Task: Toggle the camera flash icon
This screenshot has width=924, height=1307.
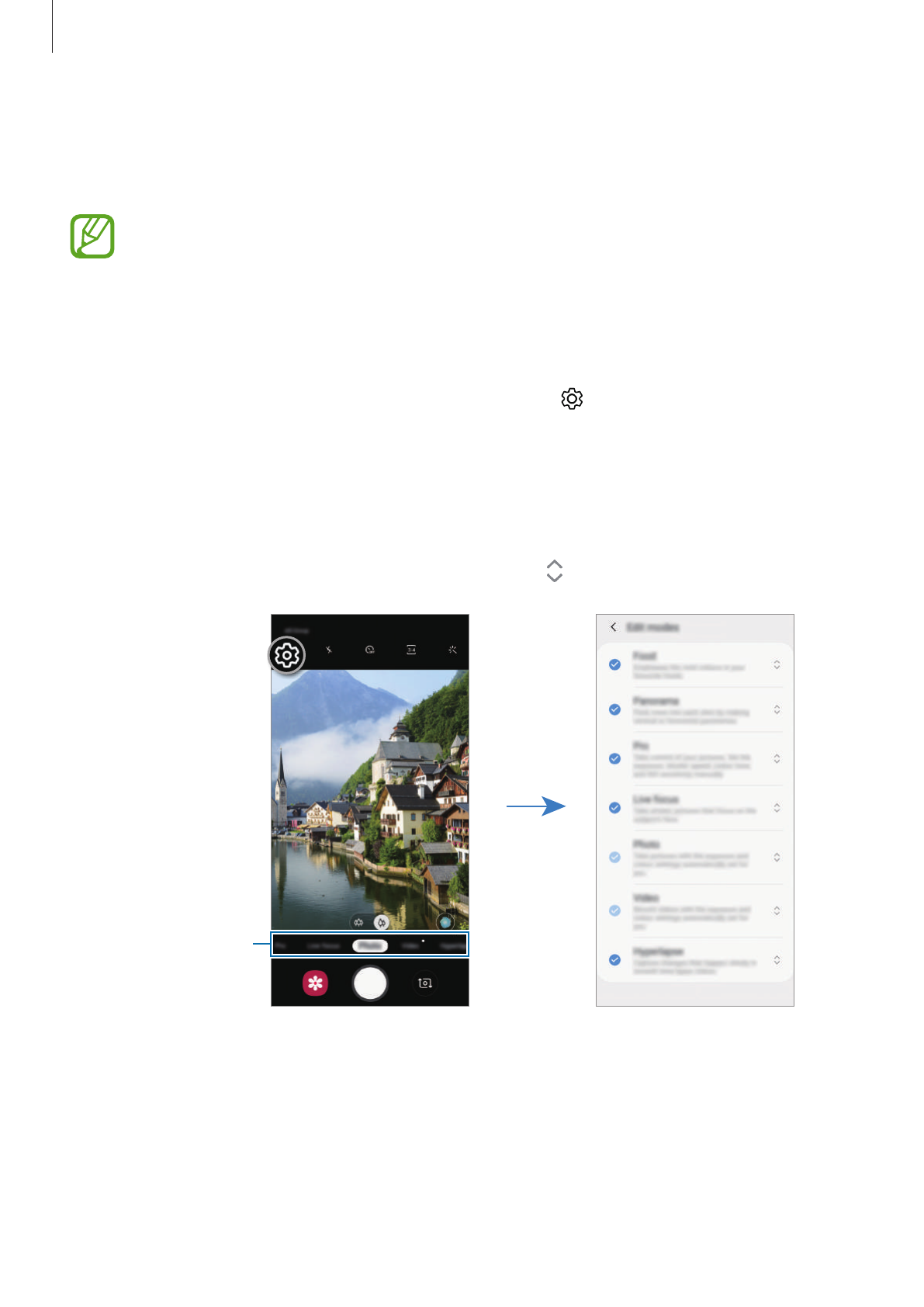Action: pyautogui.click(x=329, y=650)
